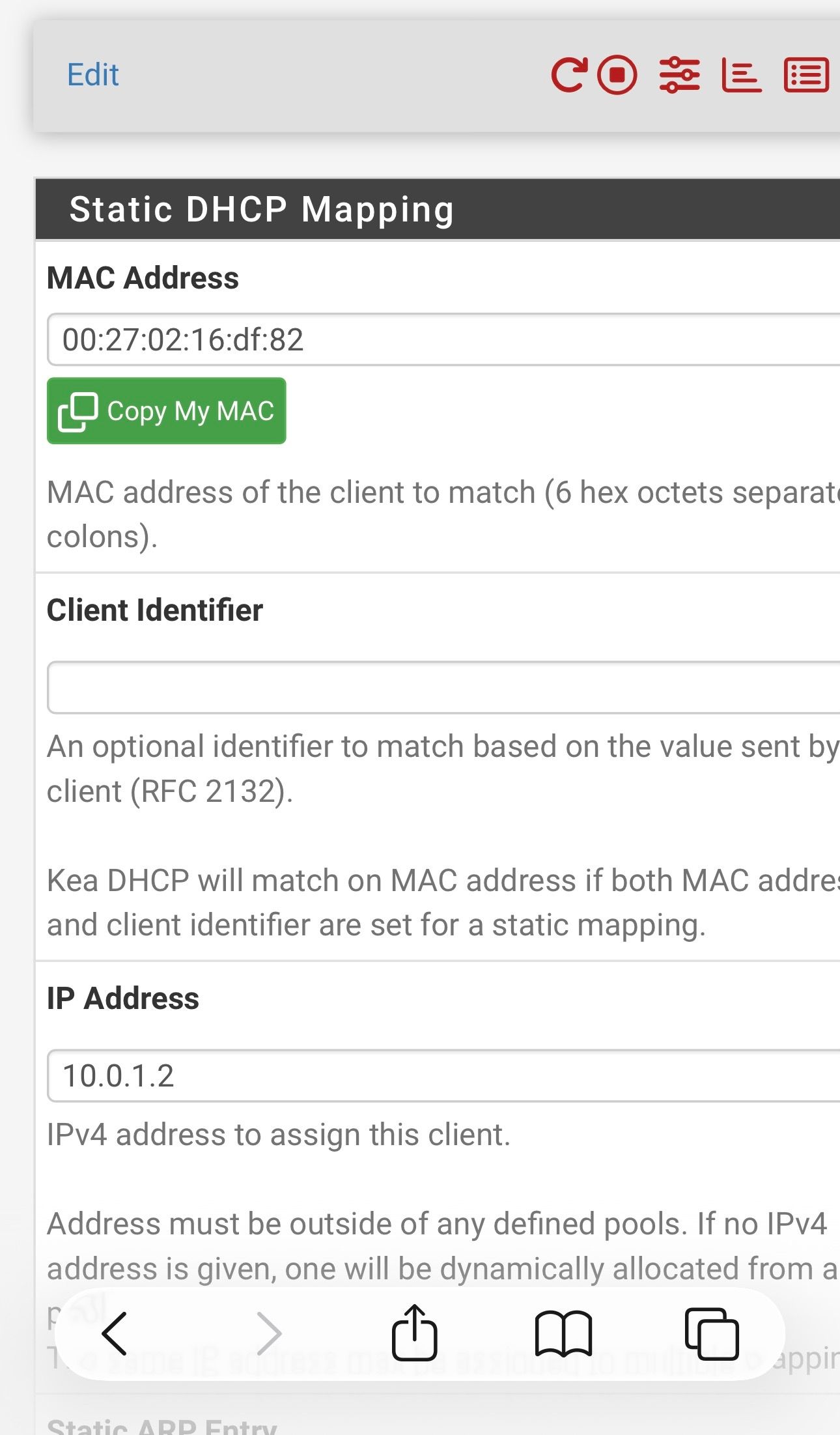Focus the MAC Address input field
Viewport: 840px width, 1435px height.
point(443,339)
